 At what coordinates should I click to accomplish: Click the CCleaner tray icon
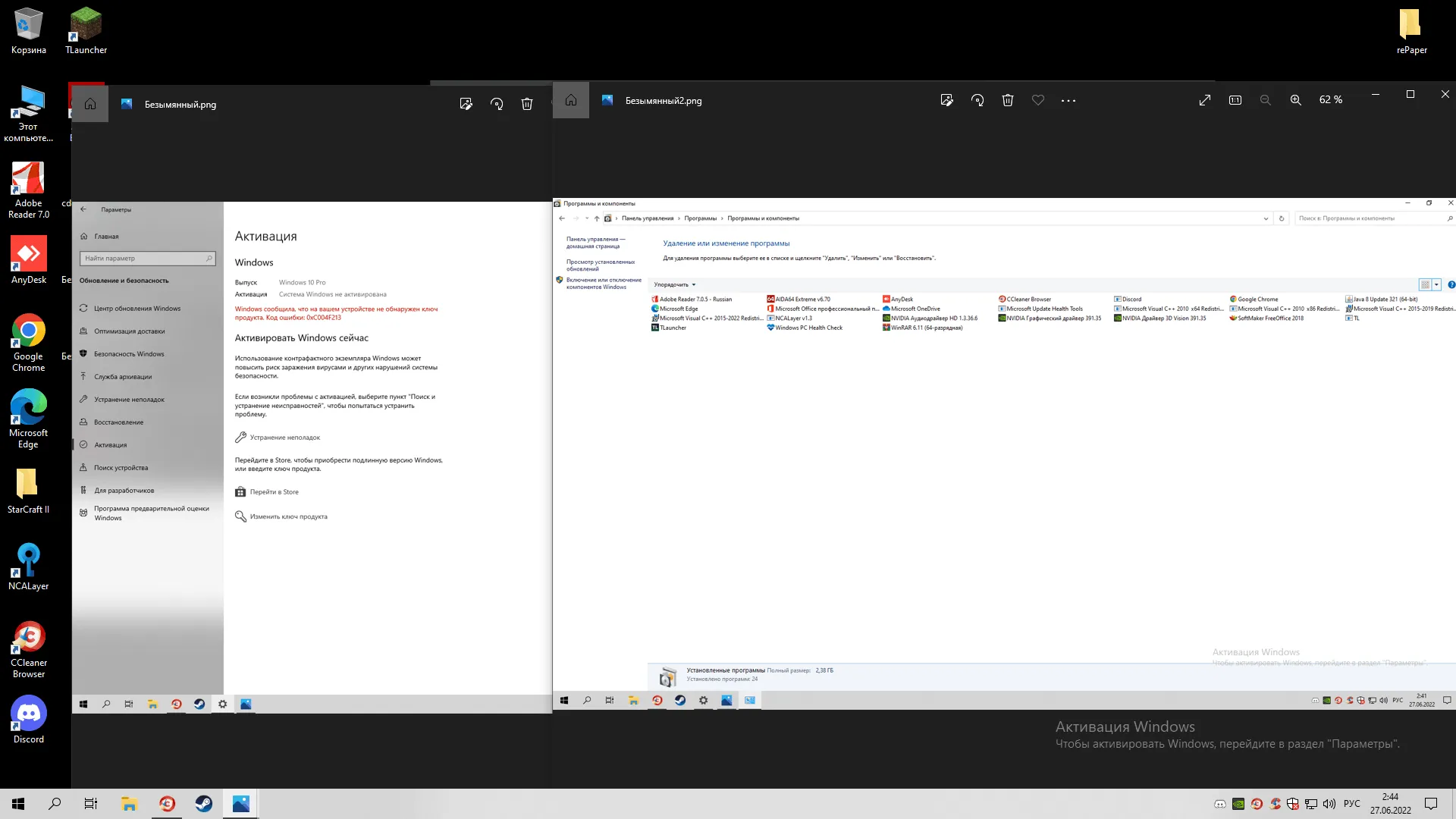(x=1276, y=804)
